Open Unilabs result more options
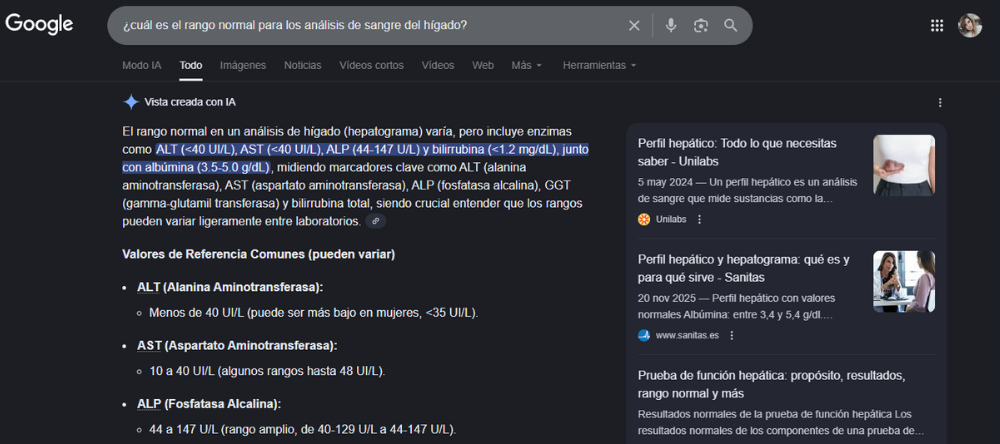 (699, 219)
